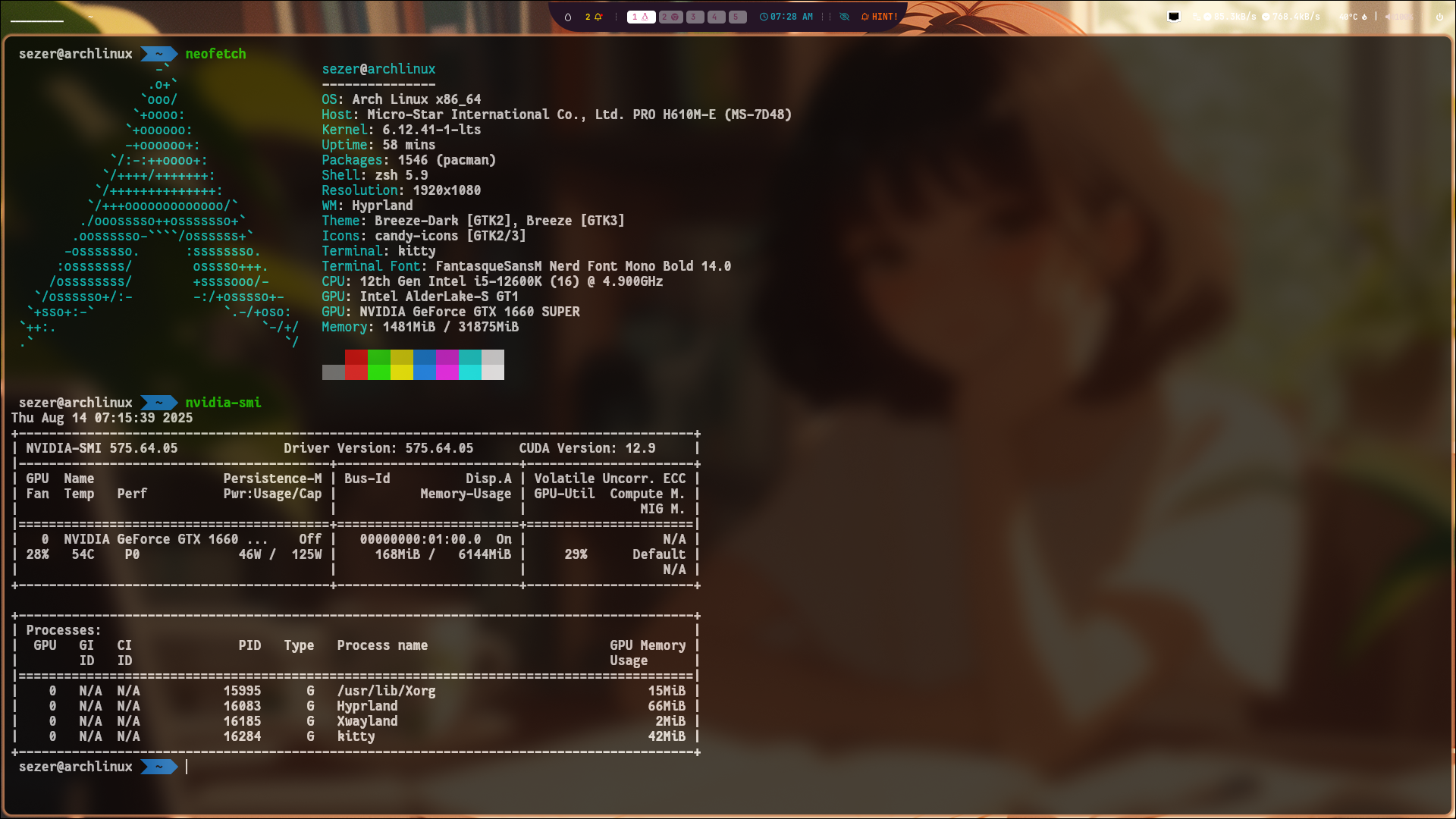Click the 'Shell: zsh 5.9' line
This screenshot has width=1456, height=819.
point(375,175)
